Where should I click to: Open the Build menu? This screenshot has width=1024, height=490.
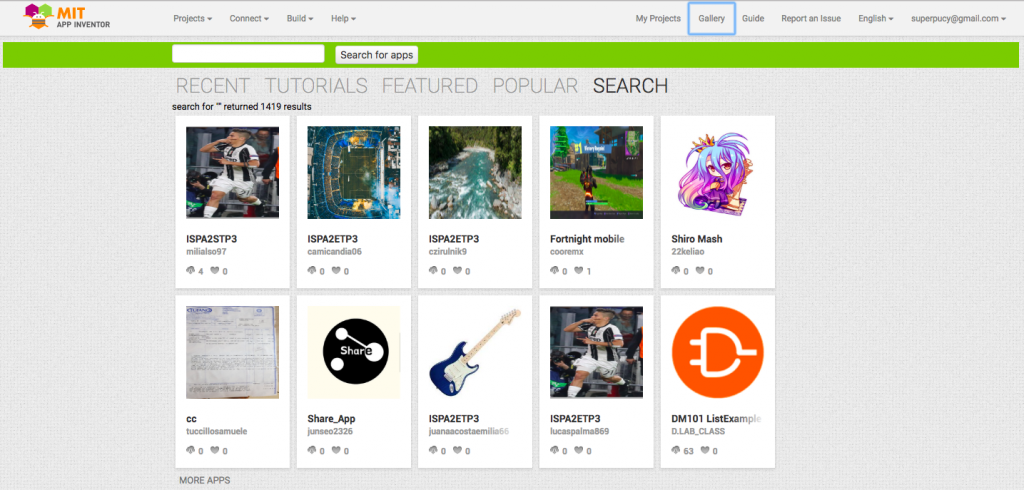pos(300,18)
